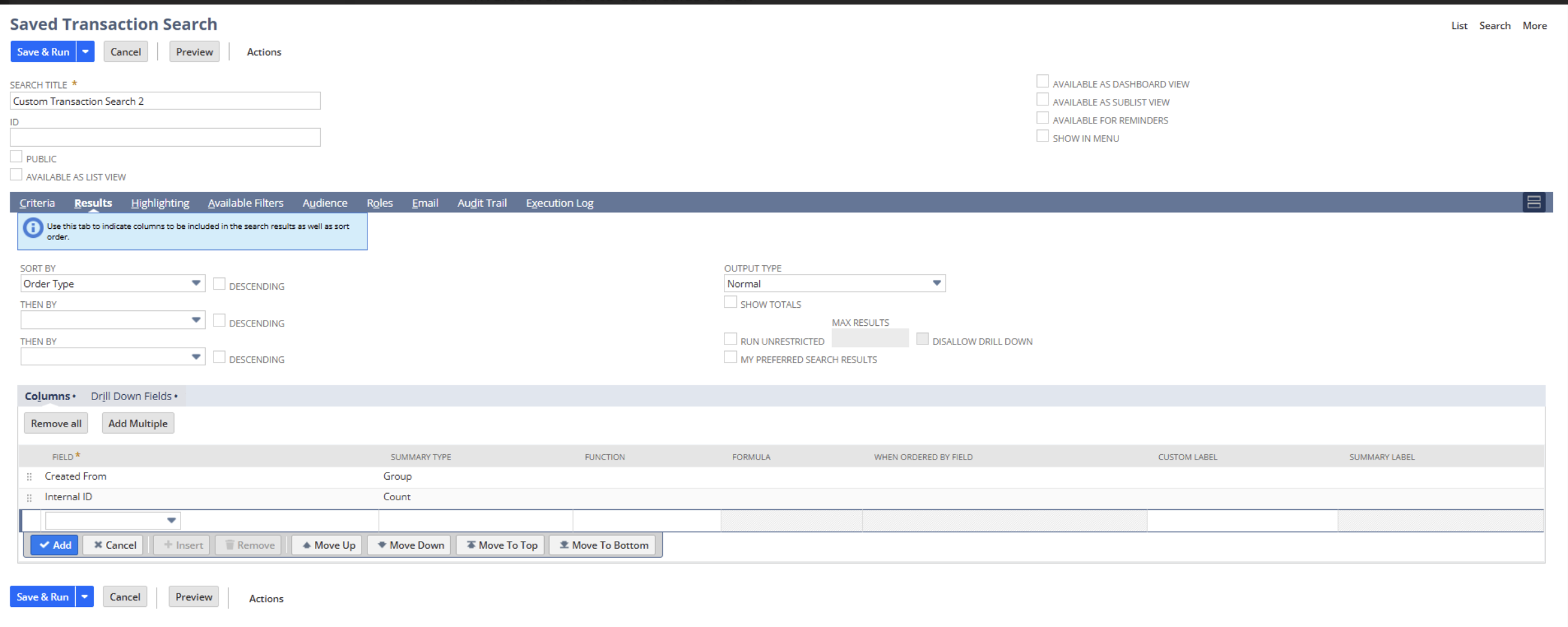
Task: Click the info icon in the blue banner
Action: click(33, 228)
